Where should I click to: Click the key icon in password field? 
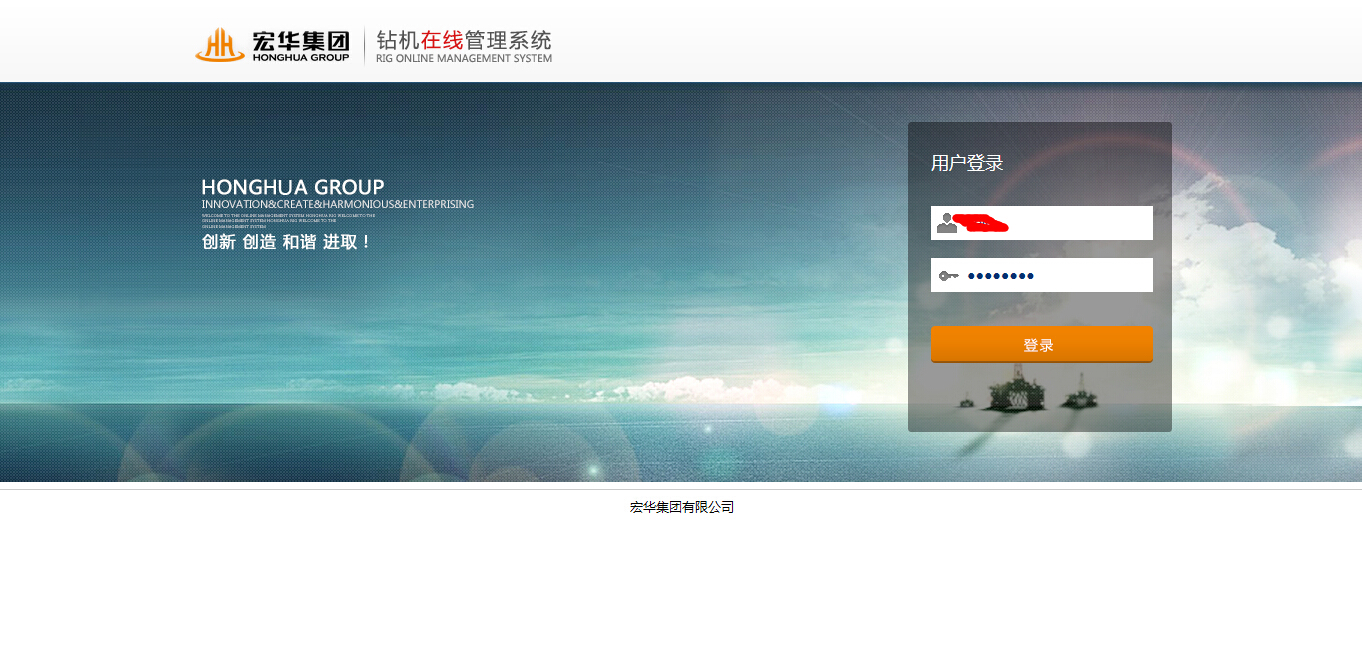[948, 275]
